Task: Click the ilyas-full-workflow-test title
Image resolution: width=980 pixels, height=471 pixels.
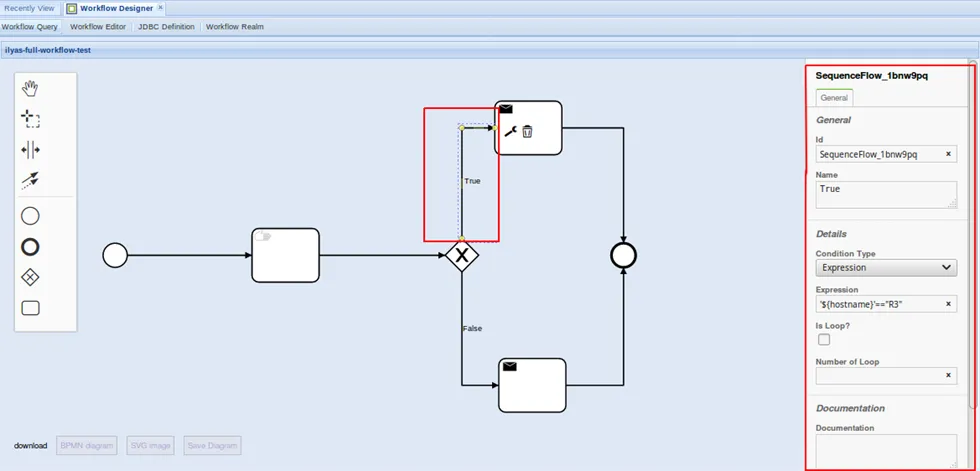Action: coord(48,50)
